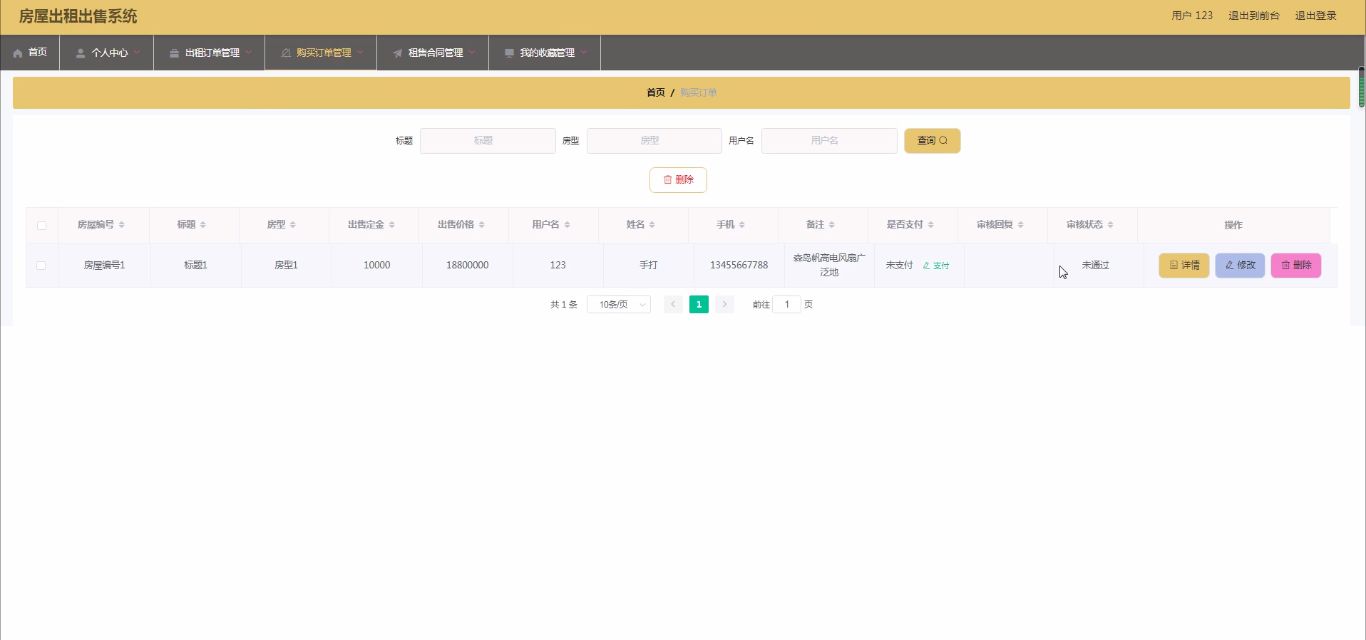The width and height of the screenshot is (1366, 640).
Task: Click the 前往 page number input
Action: coord(787,304)
